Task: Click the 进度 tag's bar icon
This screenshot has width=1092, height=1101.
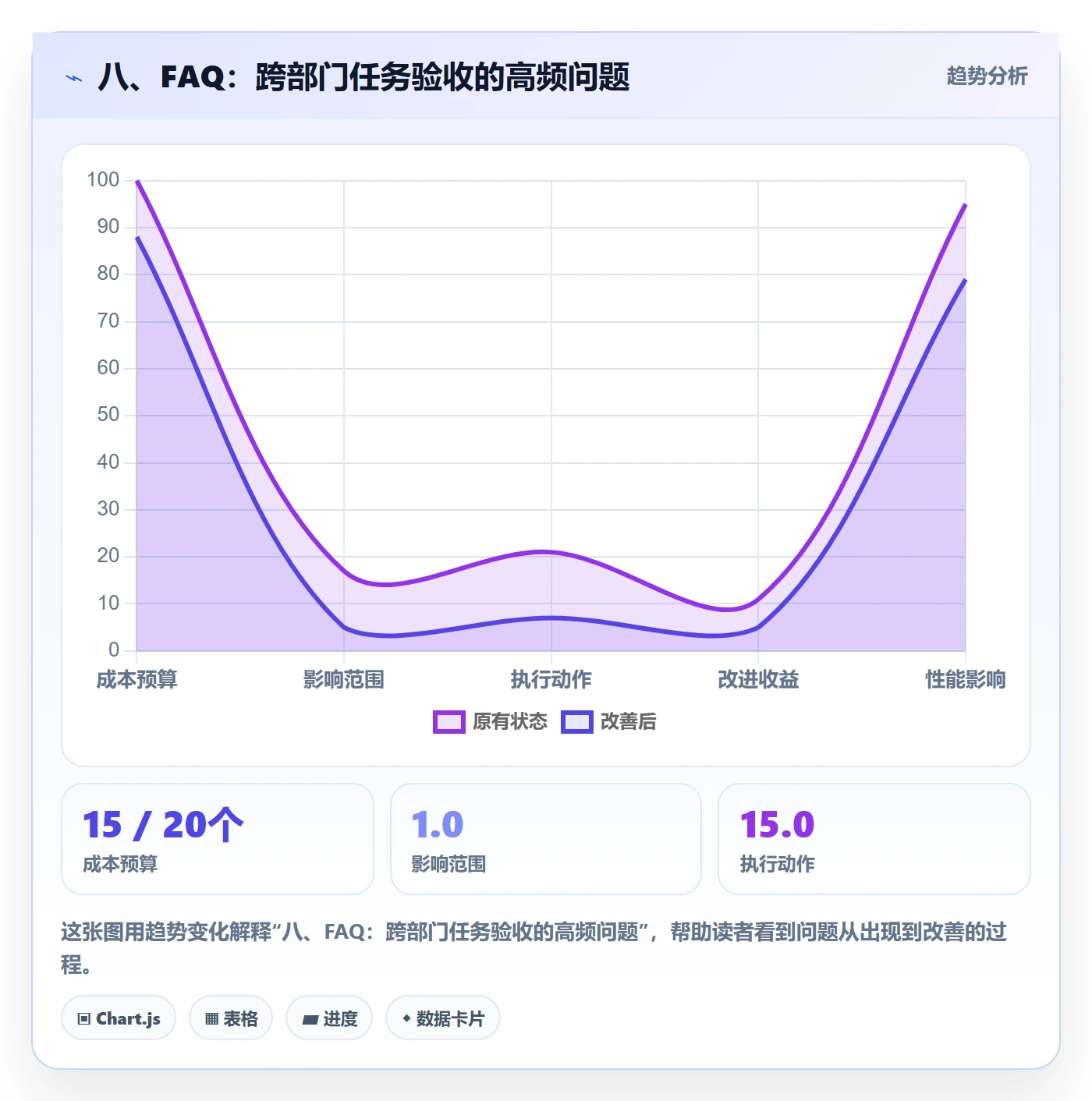Action: [x=310, y=1019]
